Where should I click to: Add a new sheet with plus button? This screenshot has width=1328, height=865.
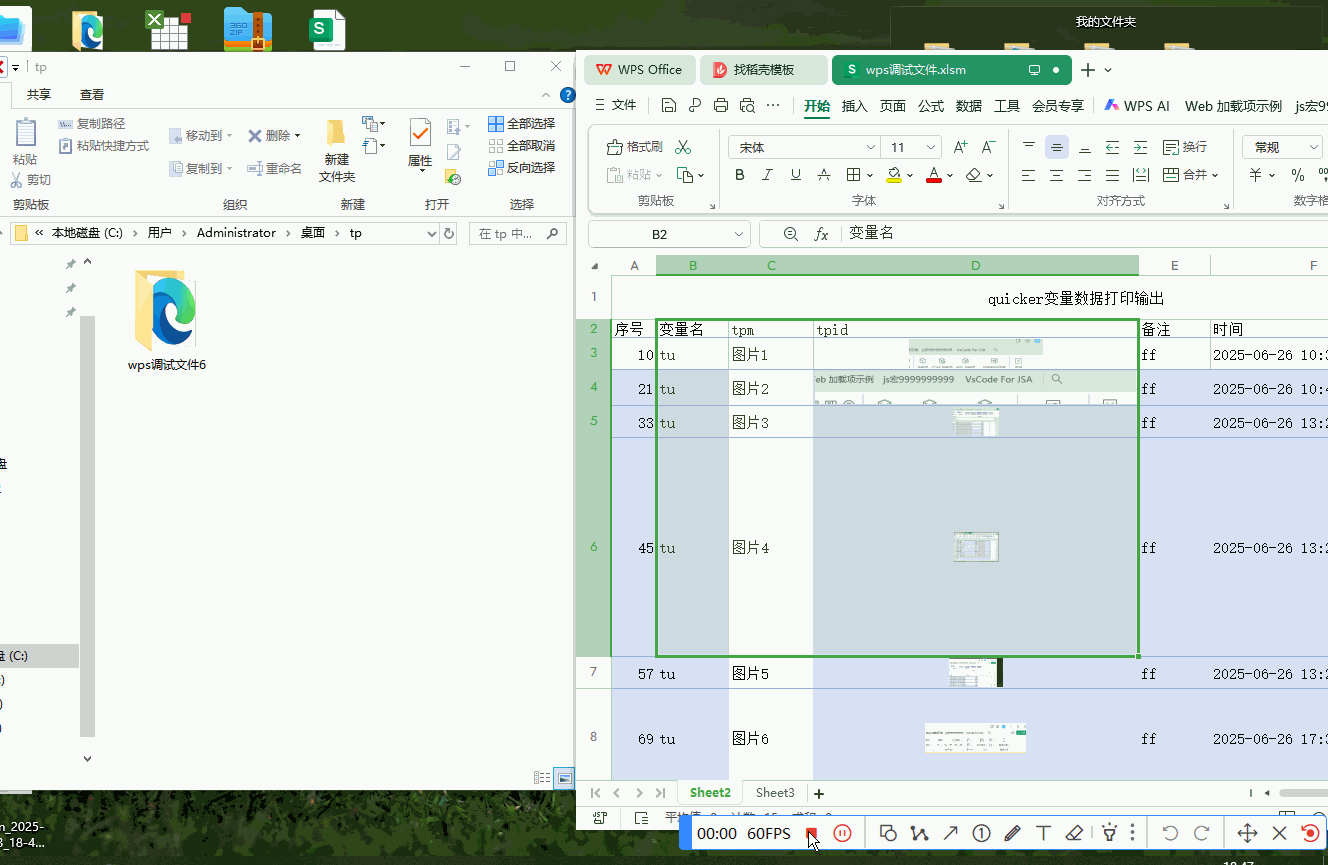pos(819,793)
